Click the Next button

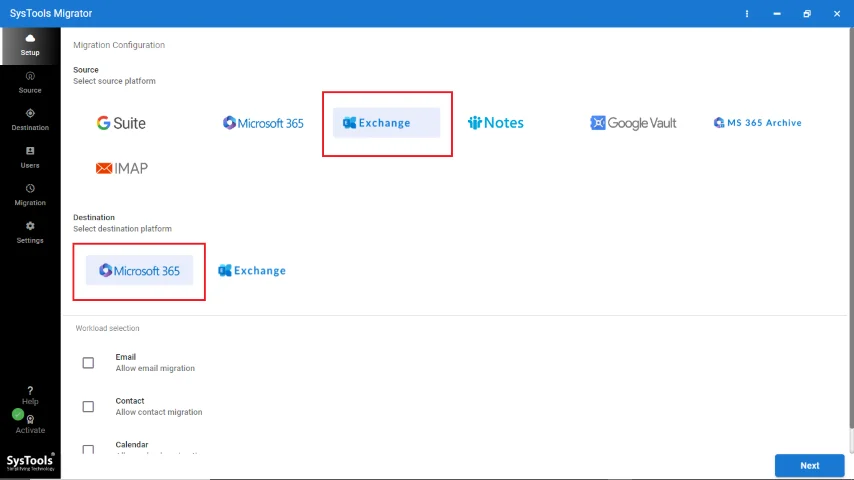pos(809,466)
